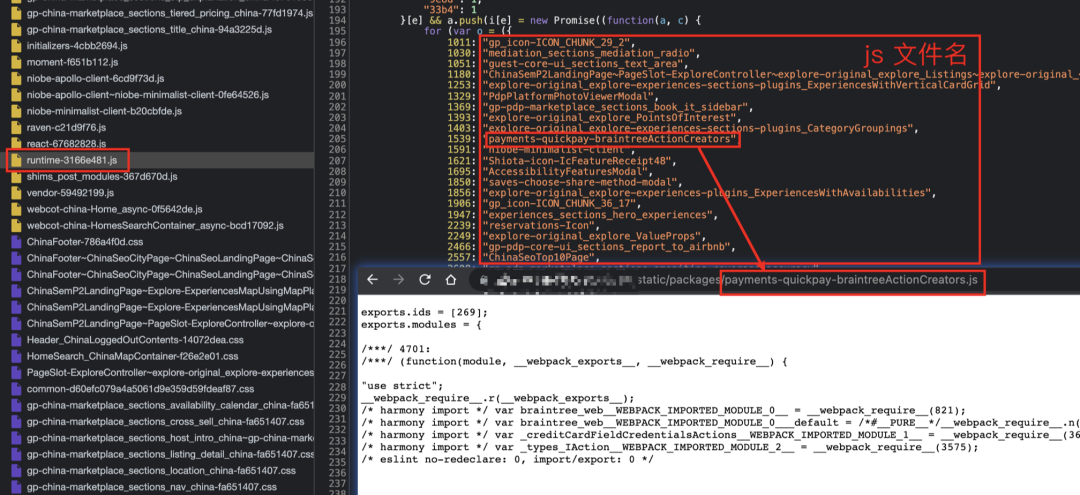Click the file icon beside raven-c21d9f76.js
Screen dimensions: 1080x495
(x=16, y=127)
